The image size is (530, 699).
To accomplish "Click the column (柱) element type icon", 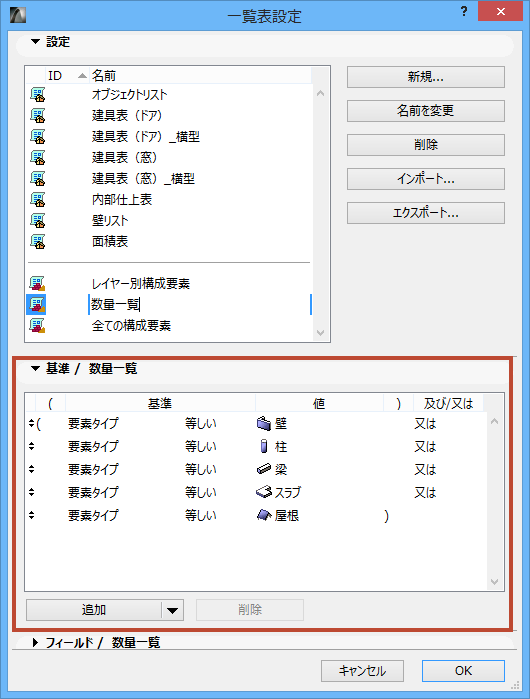I will click(x=264, y=446).
